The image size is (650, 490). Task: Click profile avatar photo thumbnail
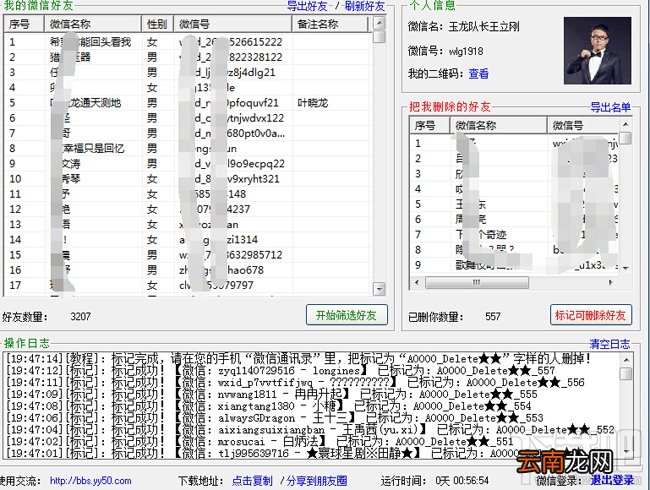597,51
